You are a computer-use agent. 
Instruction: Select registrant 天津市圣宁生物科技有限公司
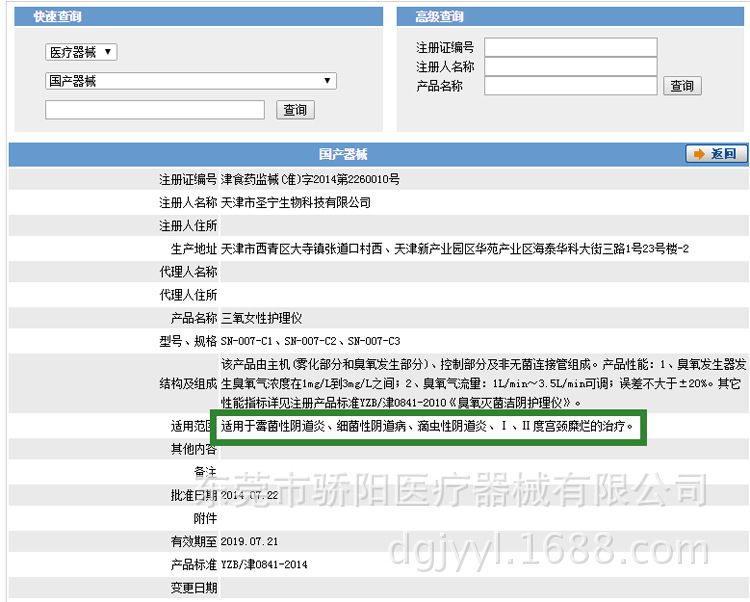coord(296,203)
